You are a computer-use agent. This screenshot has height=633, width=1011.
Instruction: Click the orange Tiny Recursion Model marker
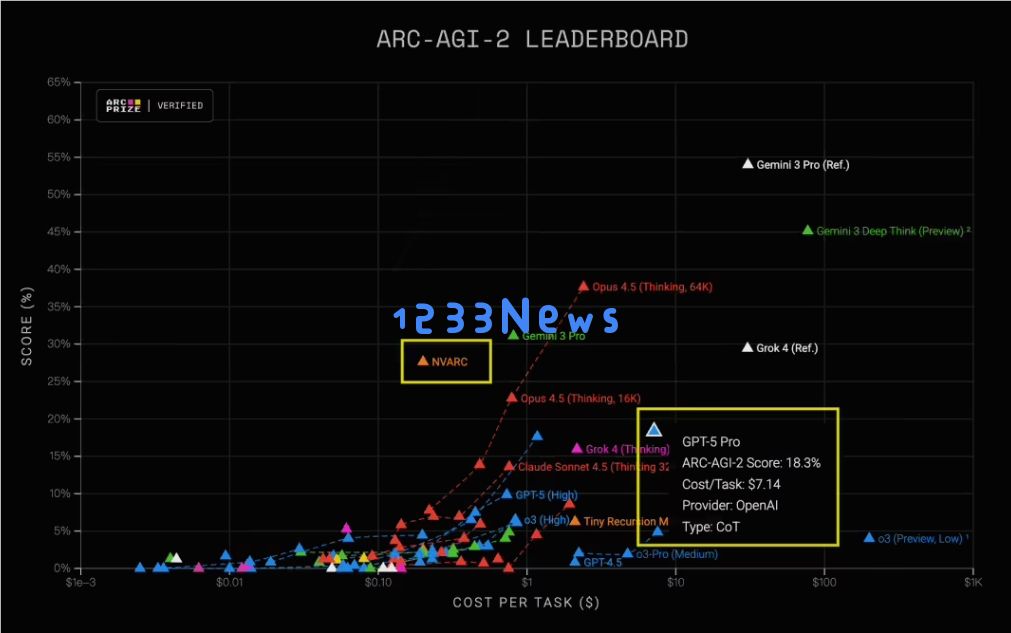click(575, 521)
